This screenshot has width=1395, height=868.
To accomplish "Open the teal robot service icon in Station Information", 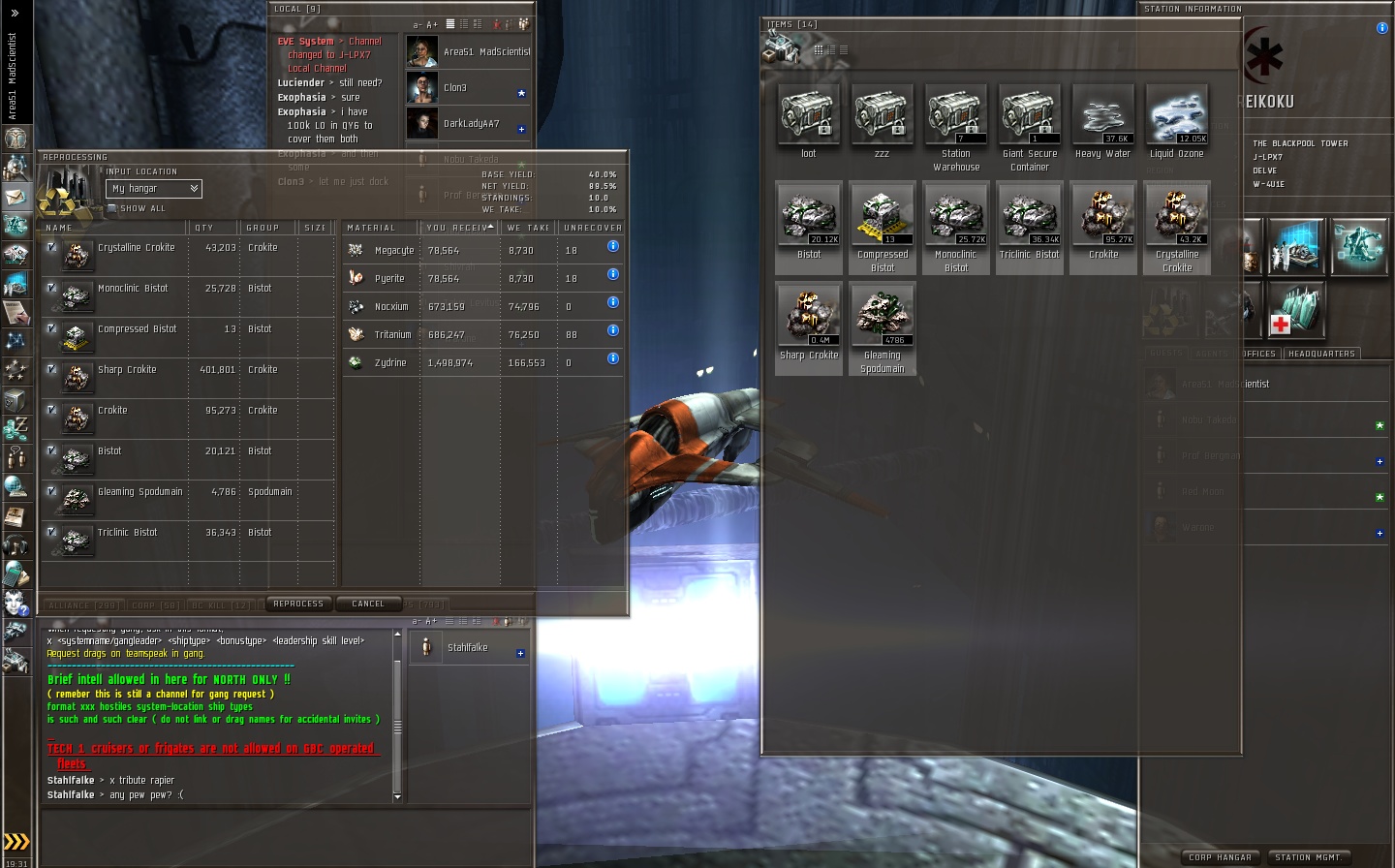I will [1359, 246].
